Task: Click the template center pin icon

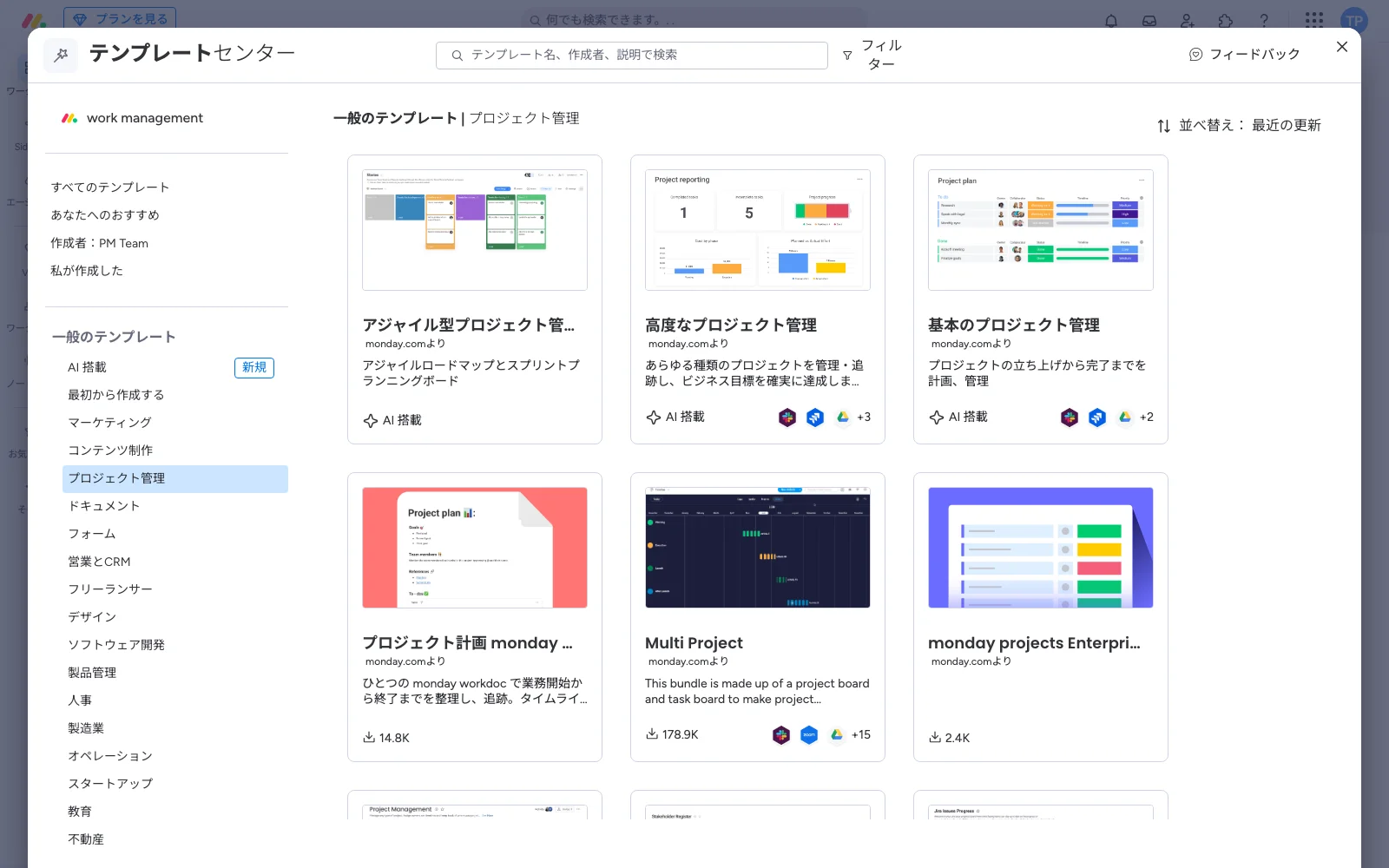Action: pos(61,55)
